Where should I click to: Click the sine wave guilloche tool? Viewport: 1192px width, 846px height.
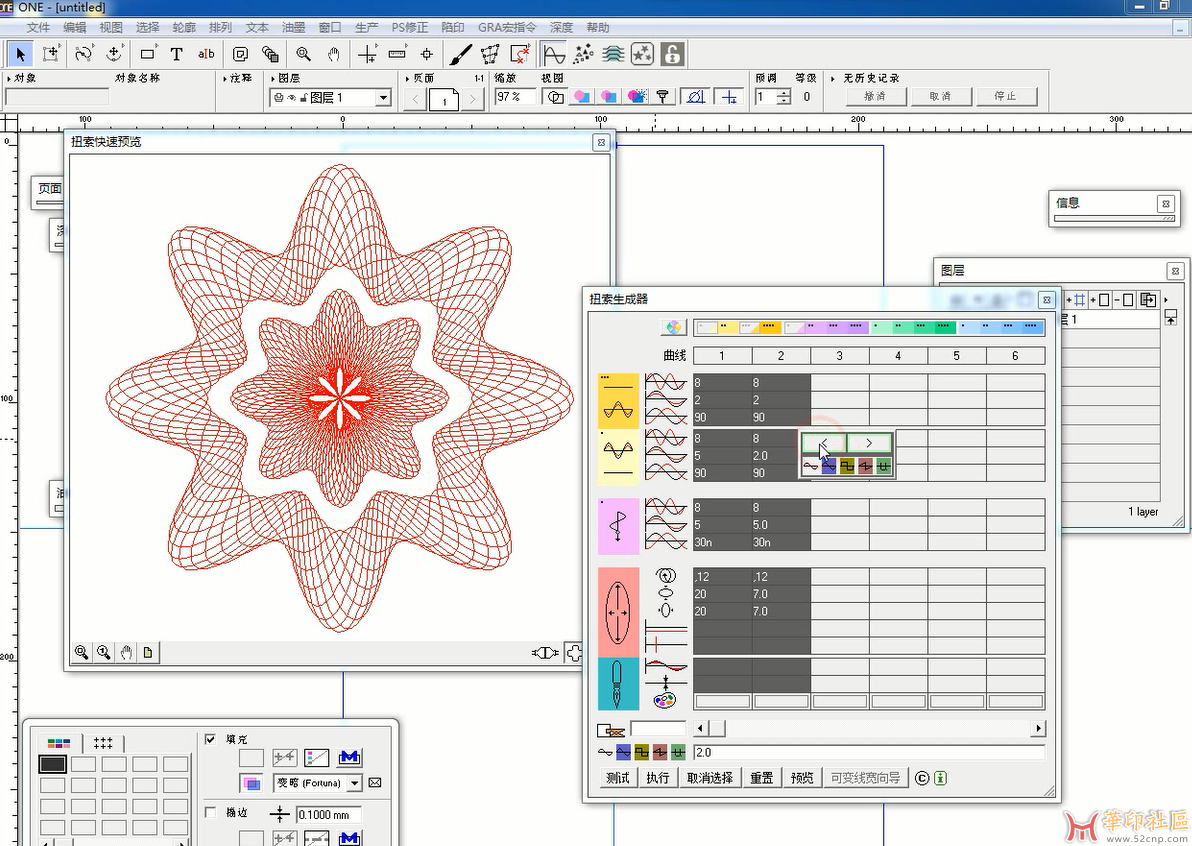[x=554, y=54]
